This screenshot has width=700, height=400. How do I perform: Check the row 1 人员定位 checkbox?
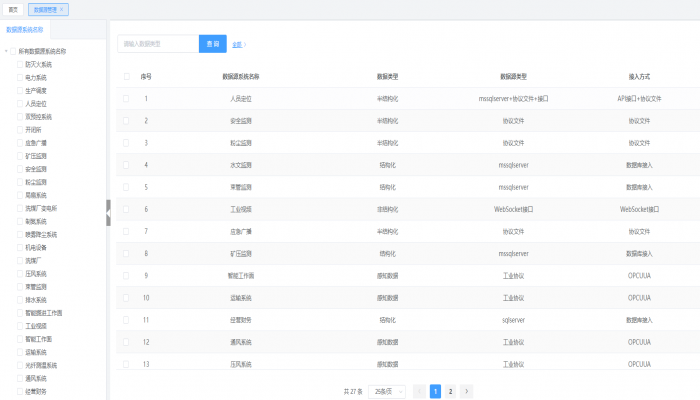pos(126,99)
